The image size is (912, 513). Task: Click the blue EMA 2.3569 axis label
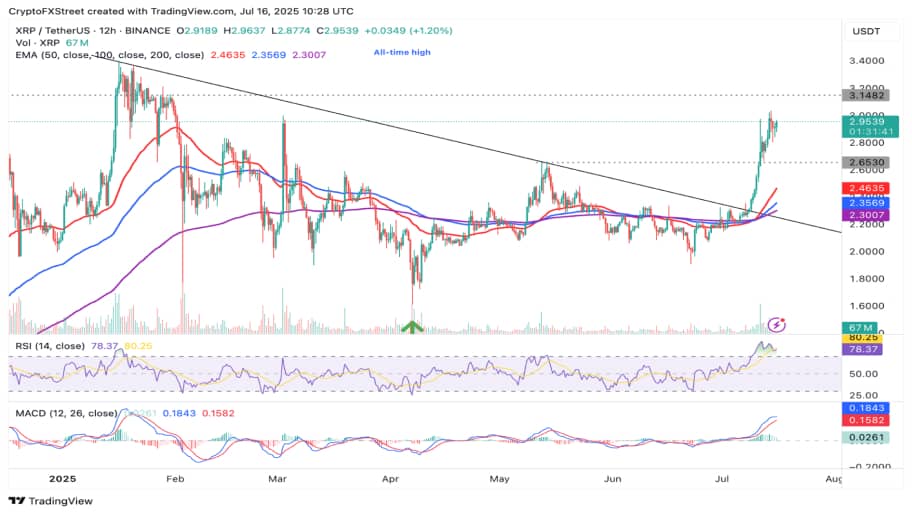point(865,202)
